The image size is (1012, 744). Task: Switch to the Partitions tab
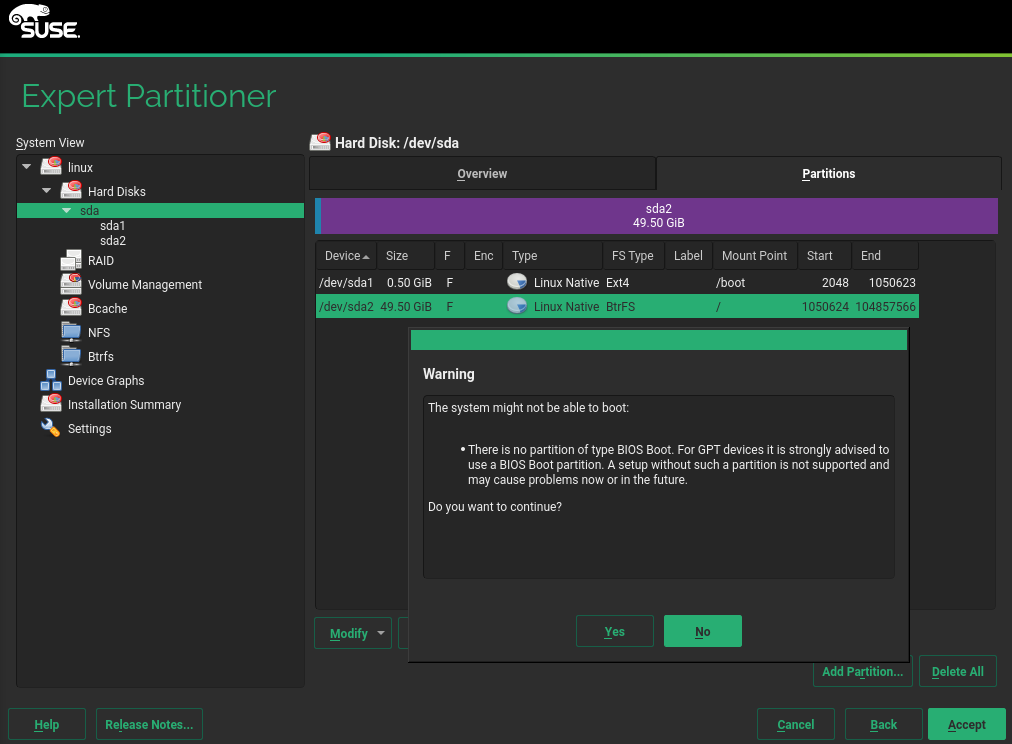(x=828, y=174)
